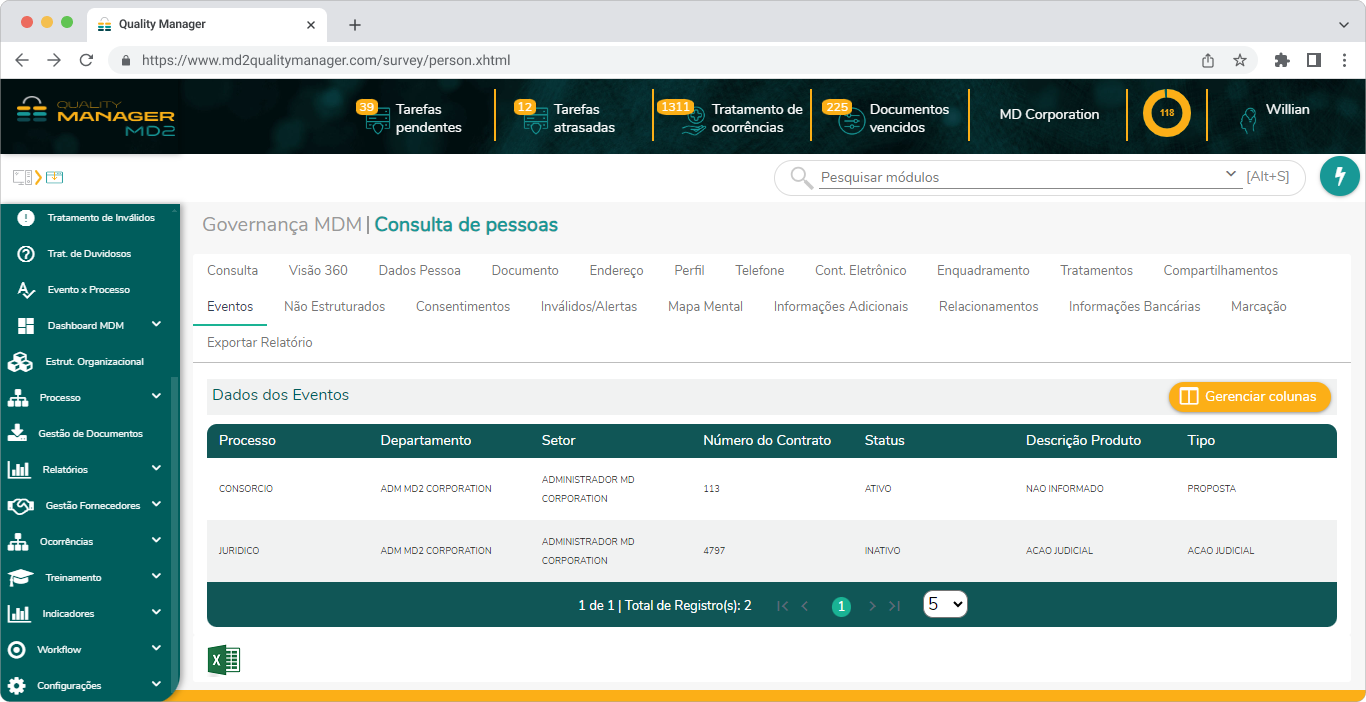Open the records-per-page dropdown showing 5

point(945,604)
